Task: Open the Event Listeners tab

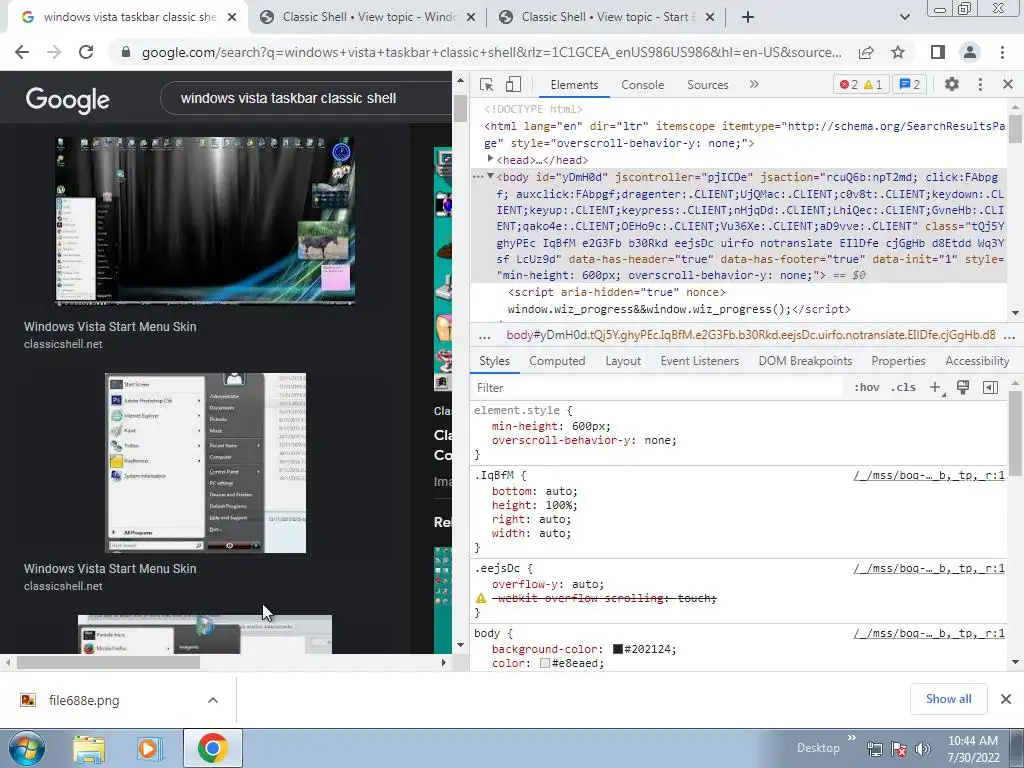Action: coord(699,361)
